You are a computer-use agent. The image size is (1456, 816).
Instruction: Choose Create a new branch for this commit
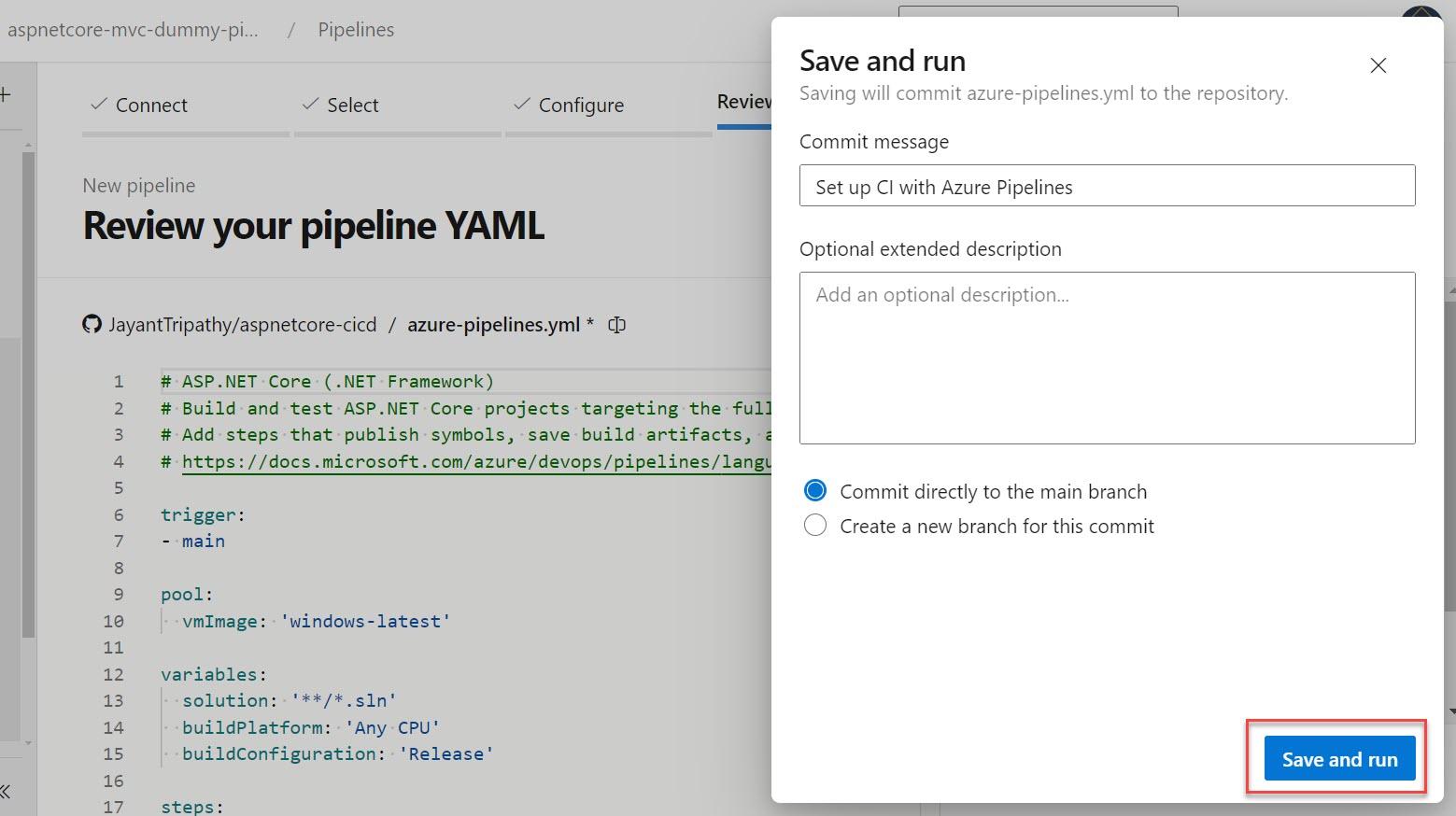[815, 526]
